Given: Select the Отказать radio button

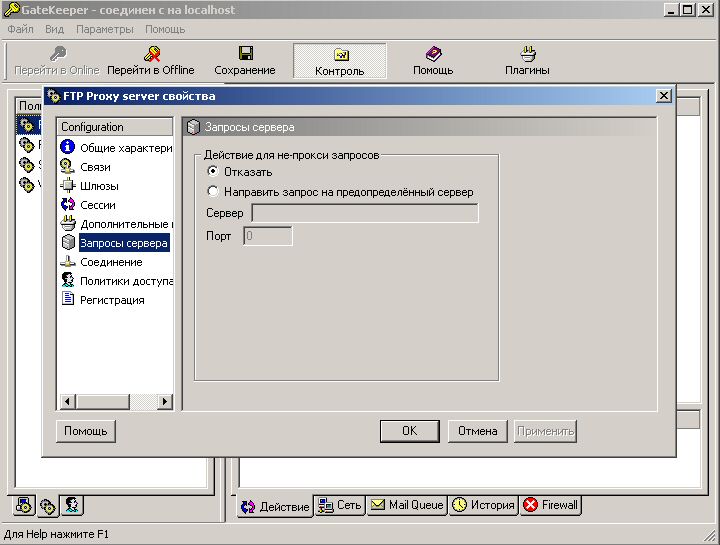Looking at the screenshot, I should coord(213,171).
